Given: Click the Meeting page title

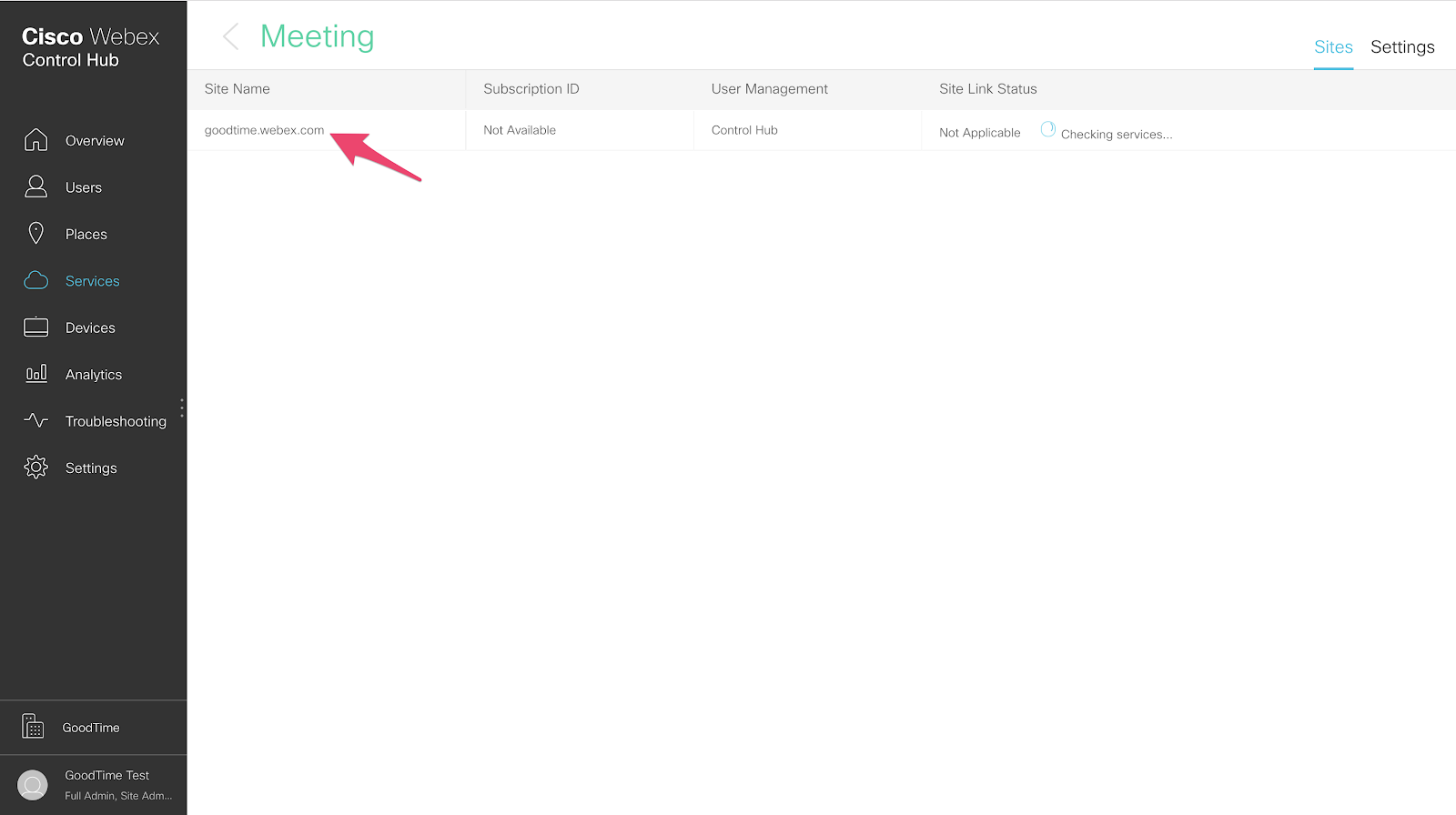Looking at the screenshot, I should [318, 36].
